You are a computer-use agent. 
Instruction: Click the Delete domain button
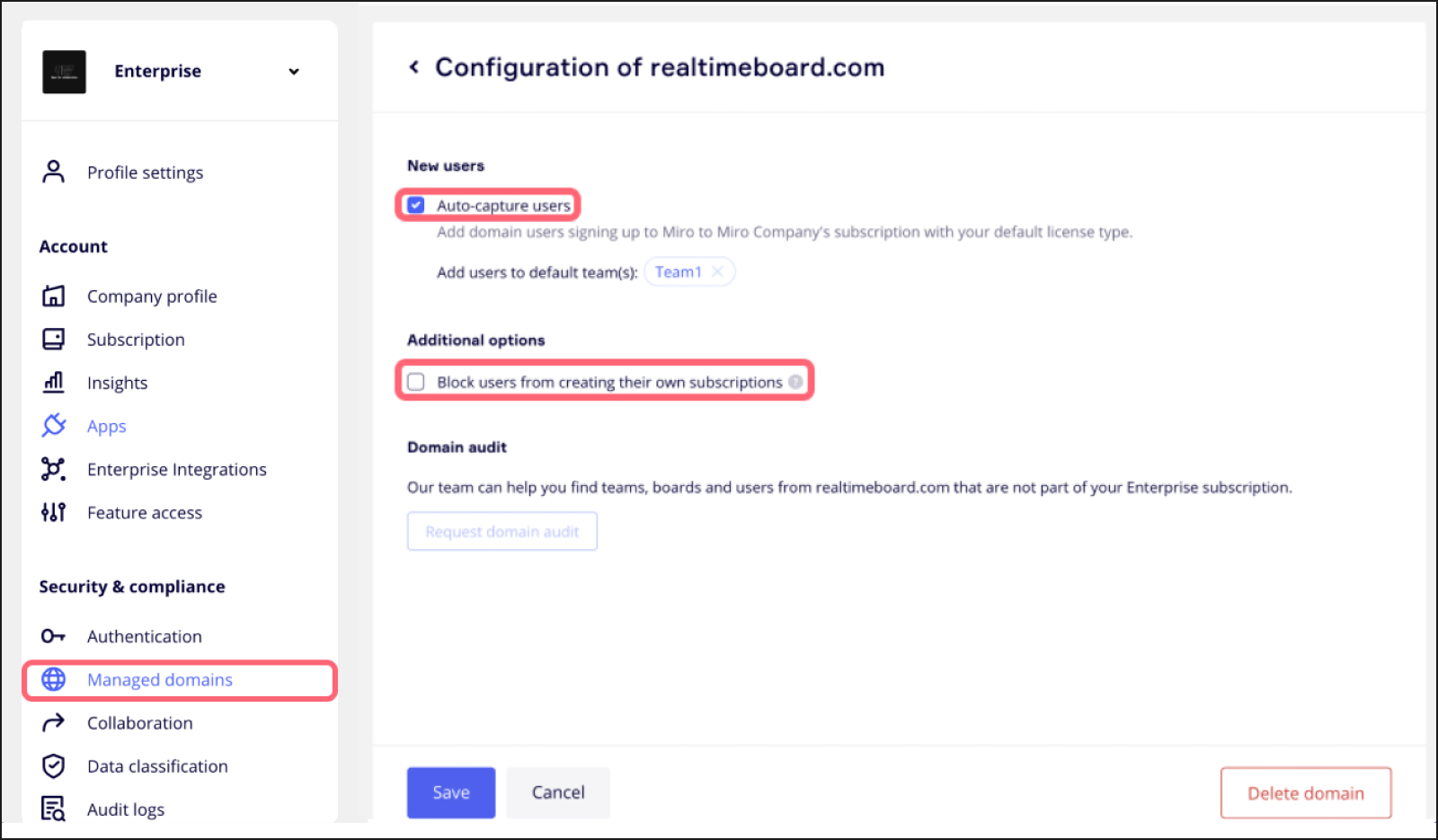tap(1305, 792)
